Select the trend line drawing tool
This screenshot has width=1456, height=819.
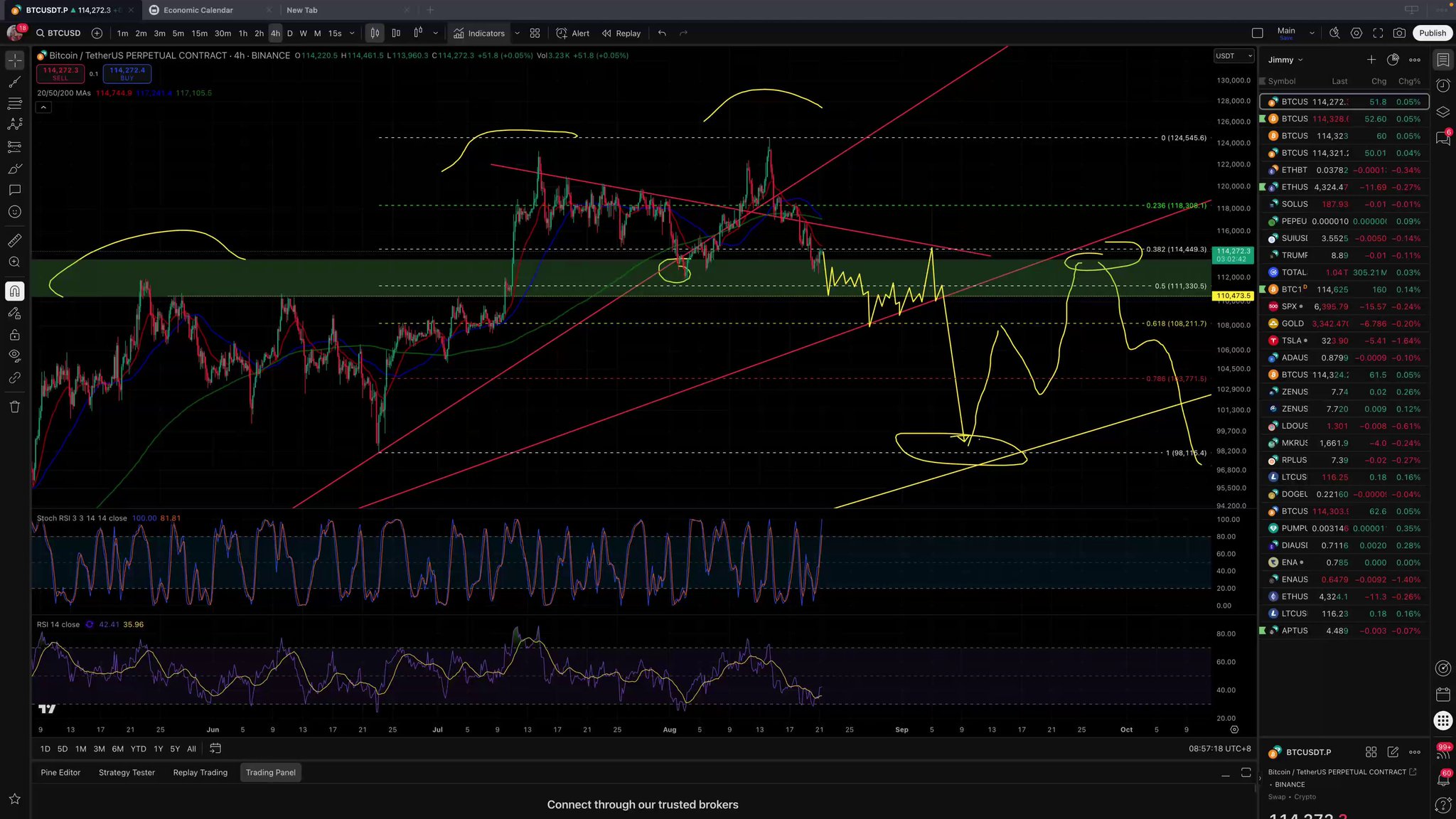point(15,82)
